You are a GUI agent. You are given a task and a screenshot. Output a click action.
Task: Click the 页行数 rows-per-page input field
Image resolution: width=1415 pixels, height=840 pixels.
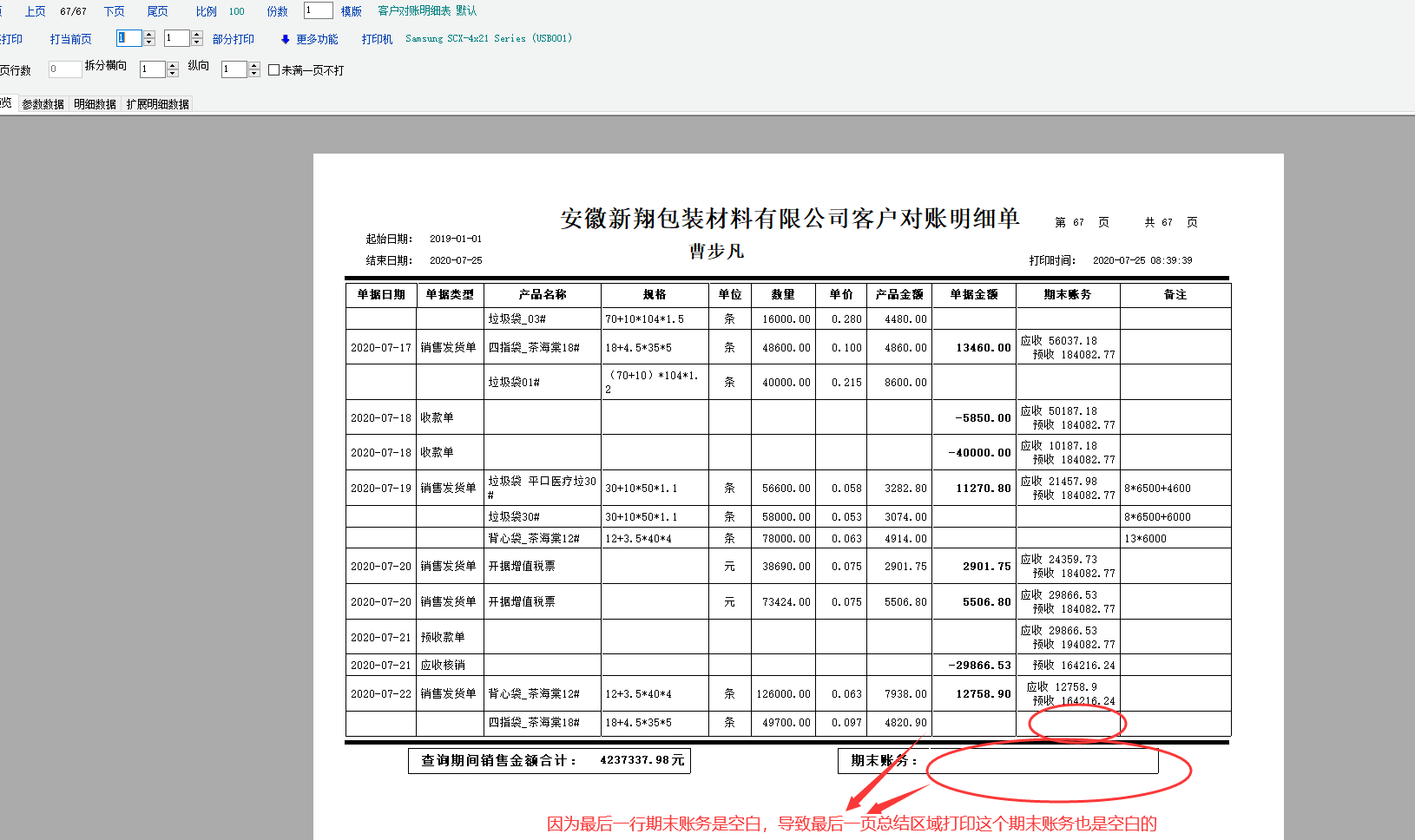tap(64, 69)
